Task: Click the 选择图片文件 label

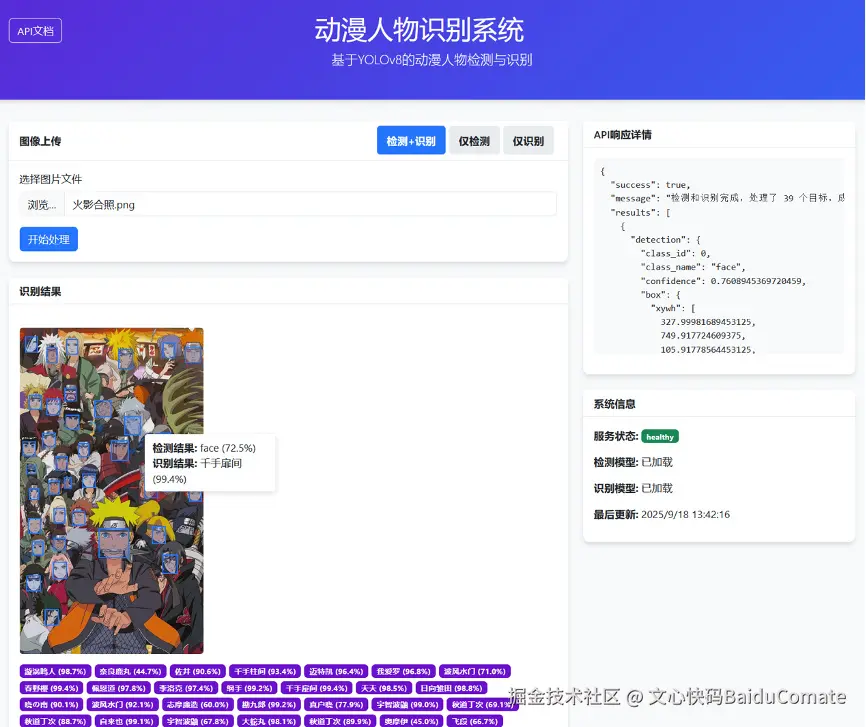Action: pyautogui.click(x=51, y=179)
